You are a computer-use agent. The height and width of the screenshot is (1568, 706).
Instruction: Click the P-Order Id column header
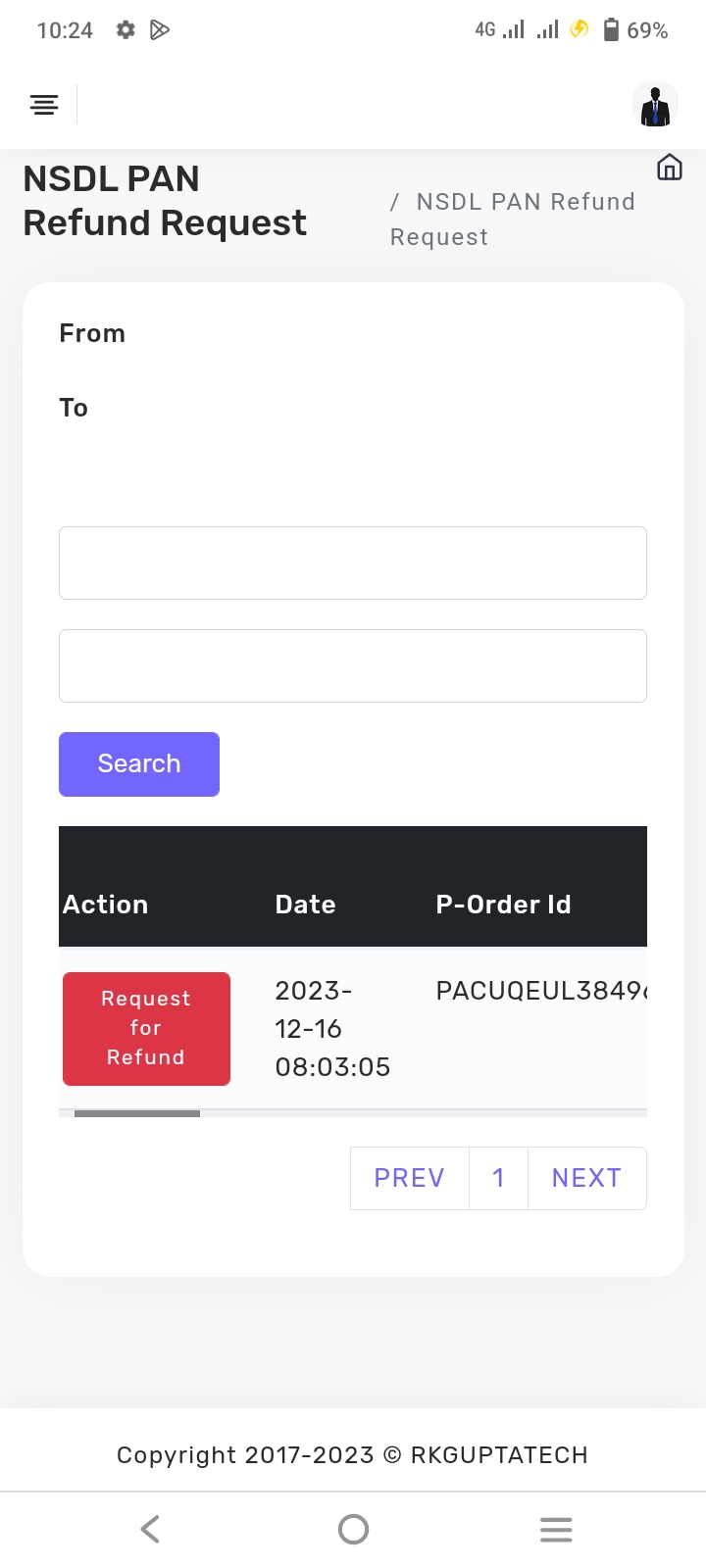click(503, 905)
